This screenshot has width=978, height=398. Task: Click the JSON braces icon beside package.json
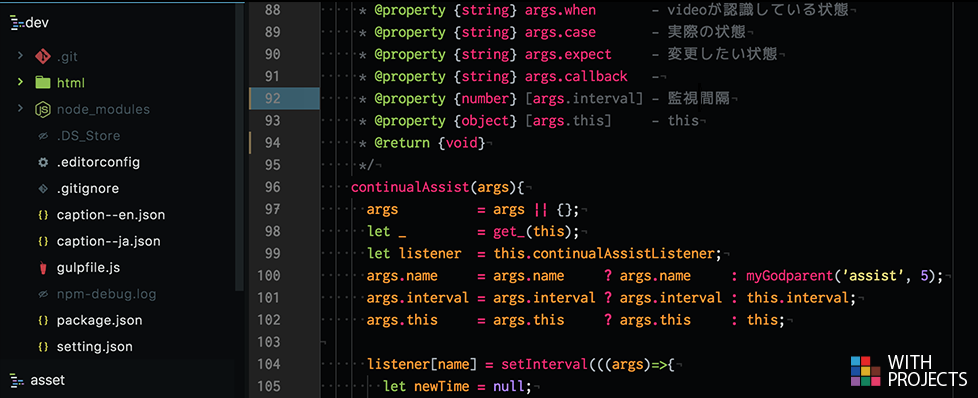point(42,321)
